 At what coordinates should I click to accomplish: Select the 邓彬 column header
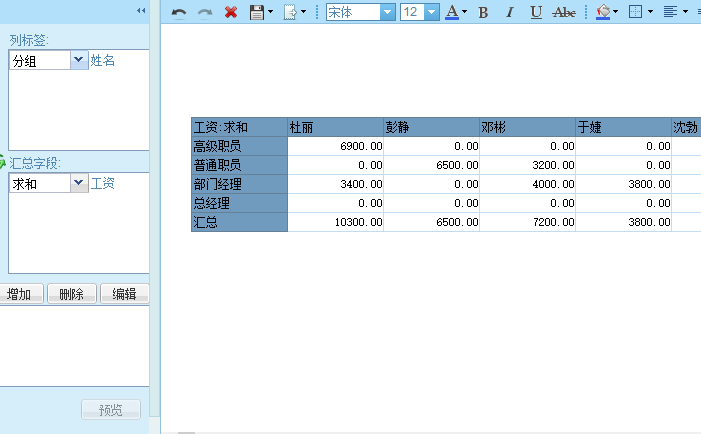(528, 127)
